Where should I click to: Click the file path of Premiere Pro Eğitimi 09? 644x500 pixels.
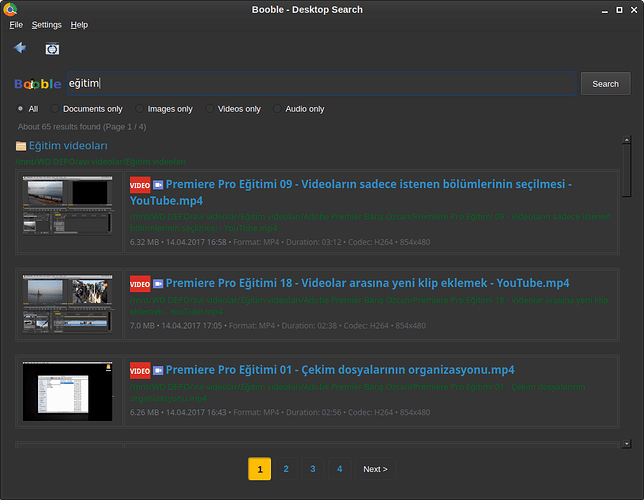(370, 222)
